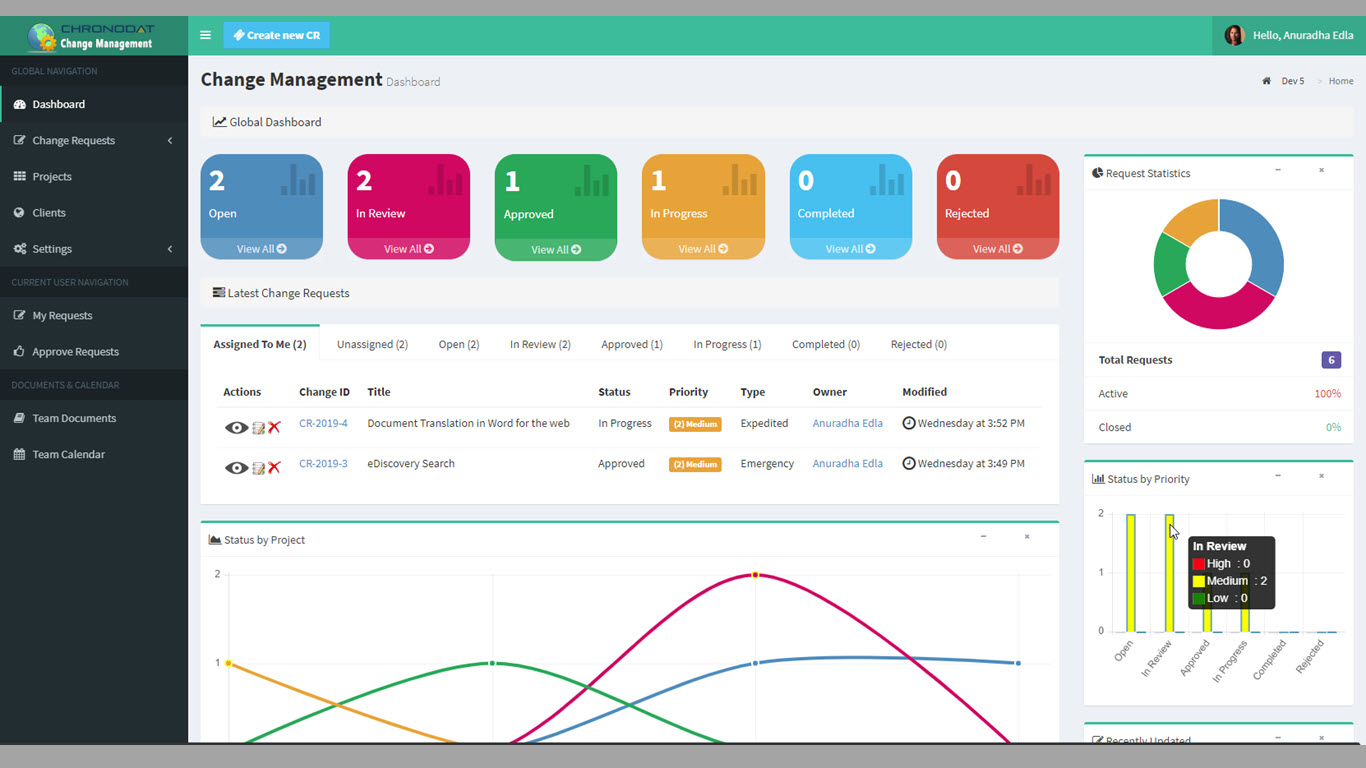Image resolution: width=1366 pixels, height=768 pixels.
Task: Click the title Document Translation in Word for the web
Action: pos(468,423)
